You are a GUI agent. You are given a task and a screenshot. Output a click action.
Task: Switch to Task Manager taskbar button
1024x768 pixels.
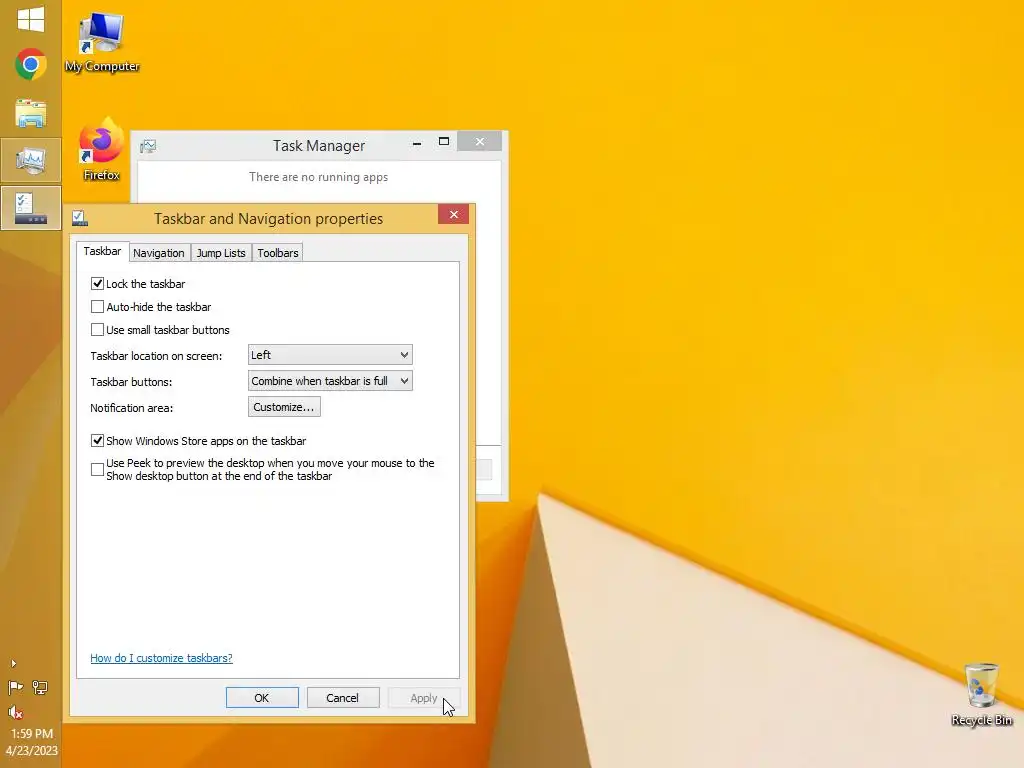pyautogui.click(x=31, y=161)
